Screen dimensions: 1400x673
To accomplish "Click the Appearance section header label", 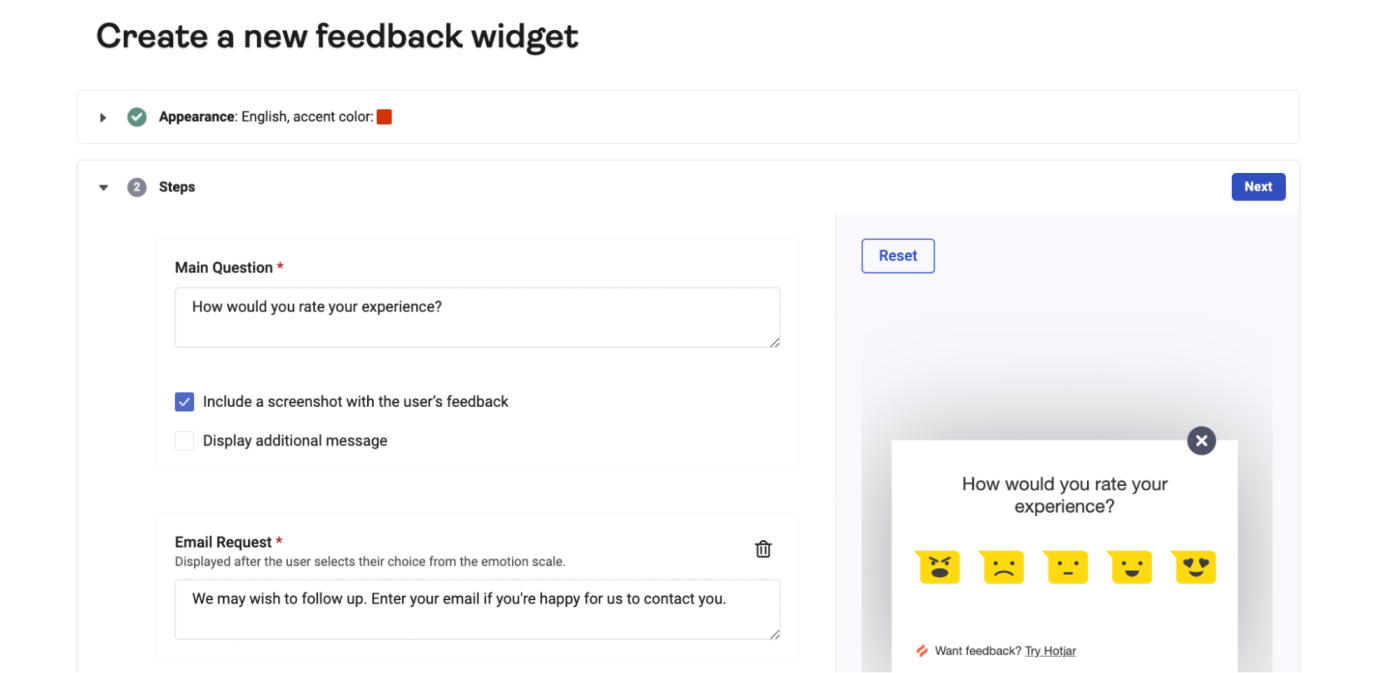I will pos(196,116).
